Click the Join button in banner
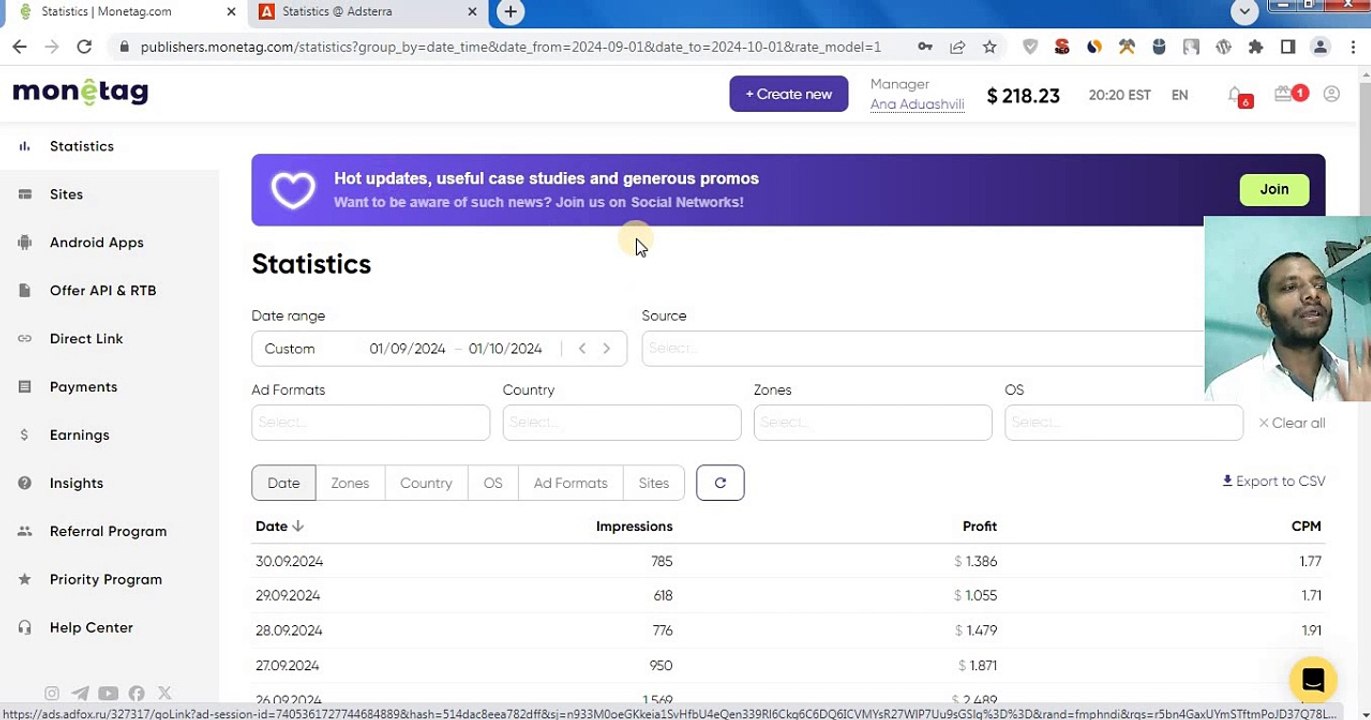 (1274, 189)
